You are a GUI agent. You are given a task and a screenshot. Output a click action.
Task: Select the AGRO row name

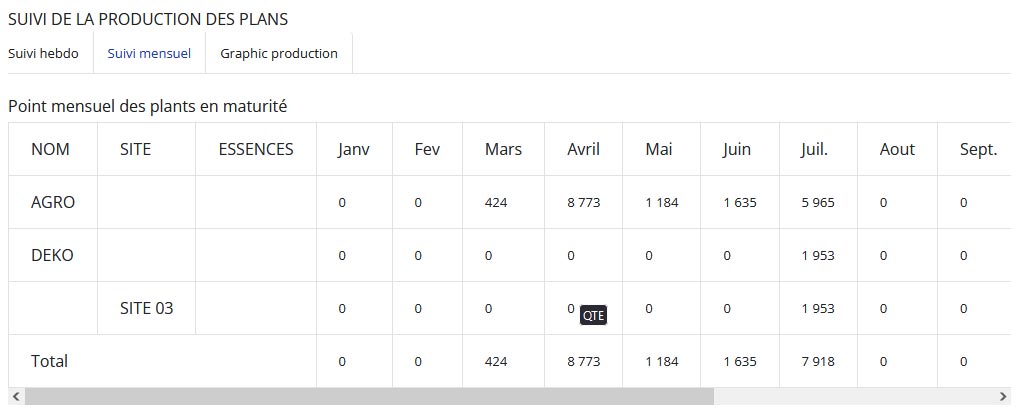(53, 202)
